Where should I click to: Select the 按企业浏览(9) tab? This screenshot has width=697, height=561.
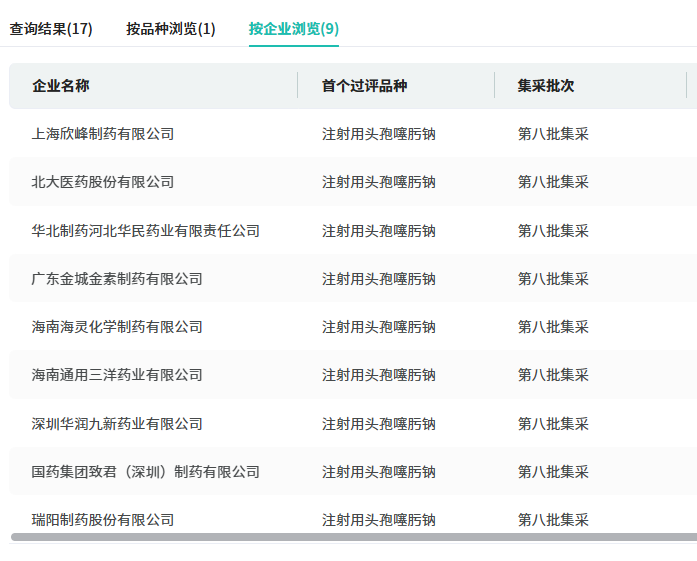tap(294, 29)
